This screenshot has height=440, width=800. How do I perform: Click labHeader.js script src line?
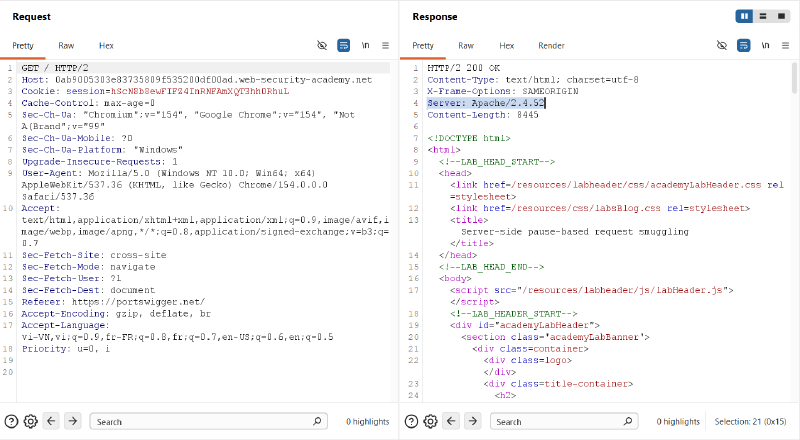pos(591,290)
